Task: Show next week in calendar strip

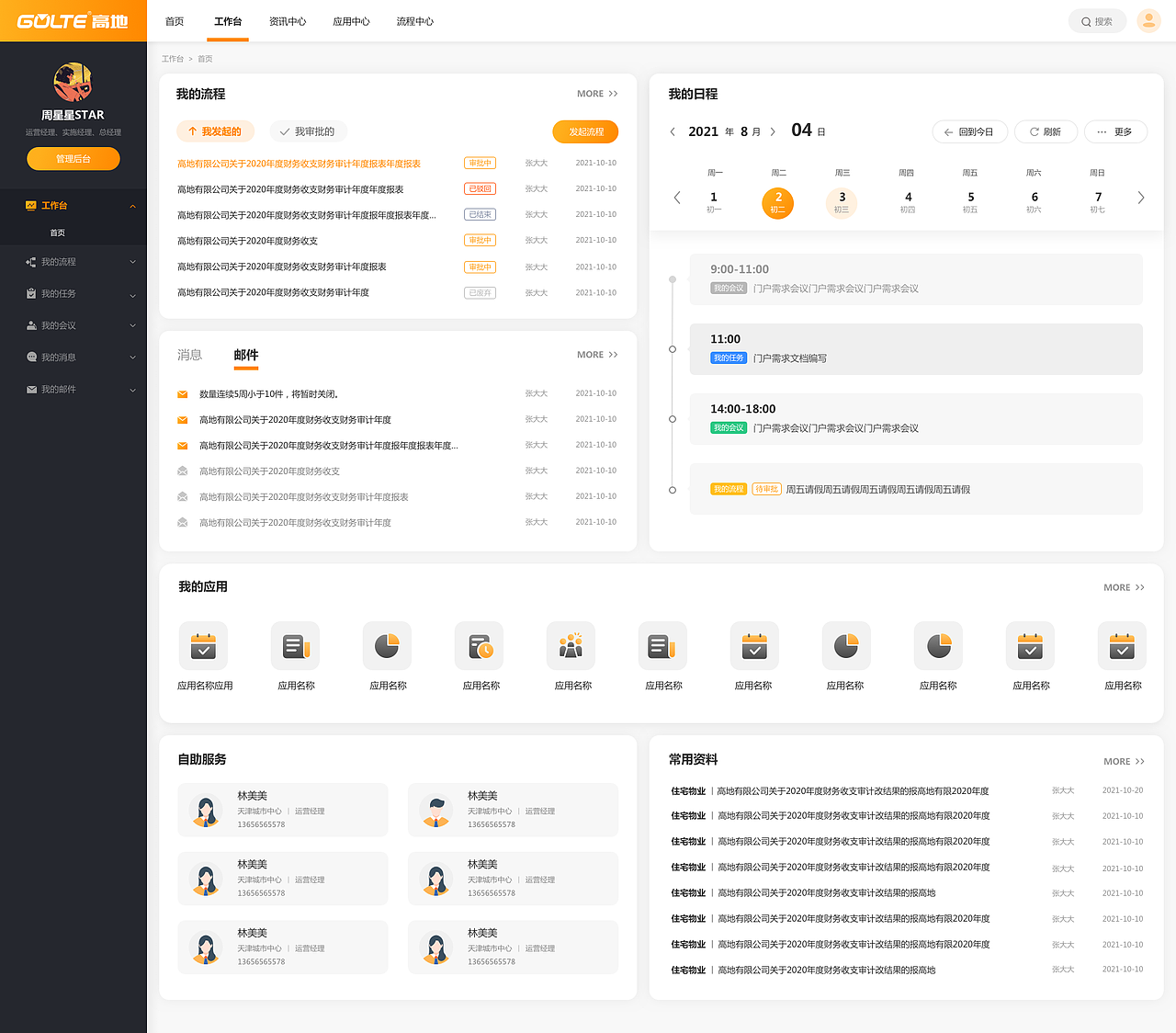Action: click(1141, 198)
